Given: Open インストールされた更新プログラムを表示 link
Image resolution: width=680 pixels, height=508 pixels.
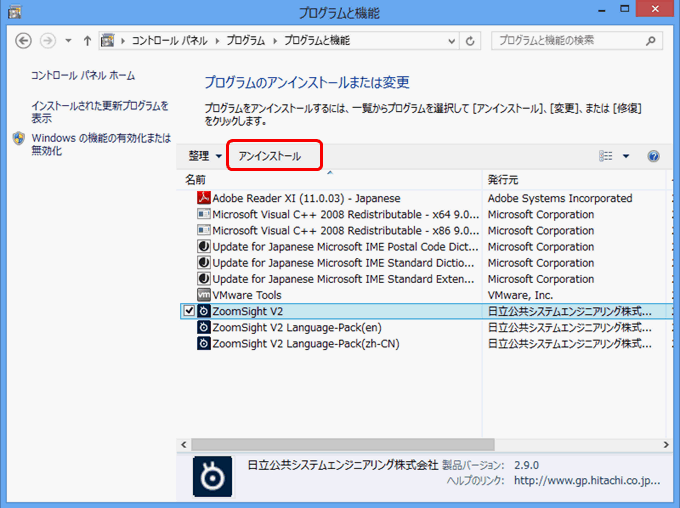Looking at the screenshot, I should tap(100, 112).
